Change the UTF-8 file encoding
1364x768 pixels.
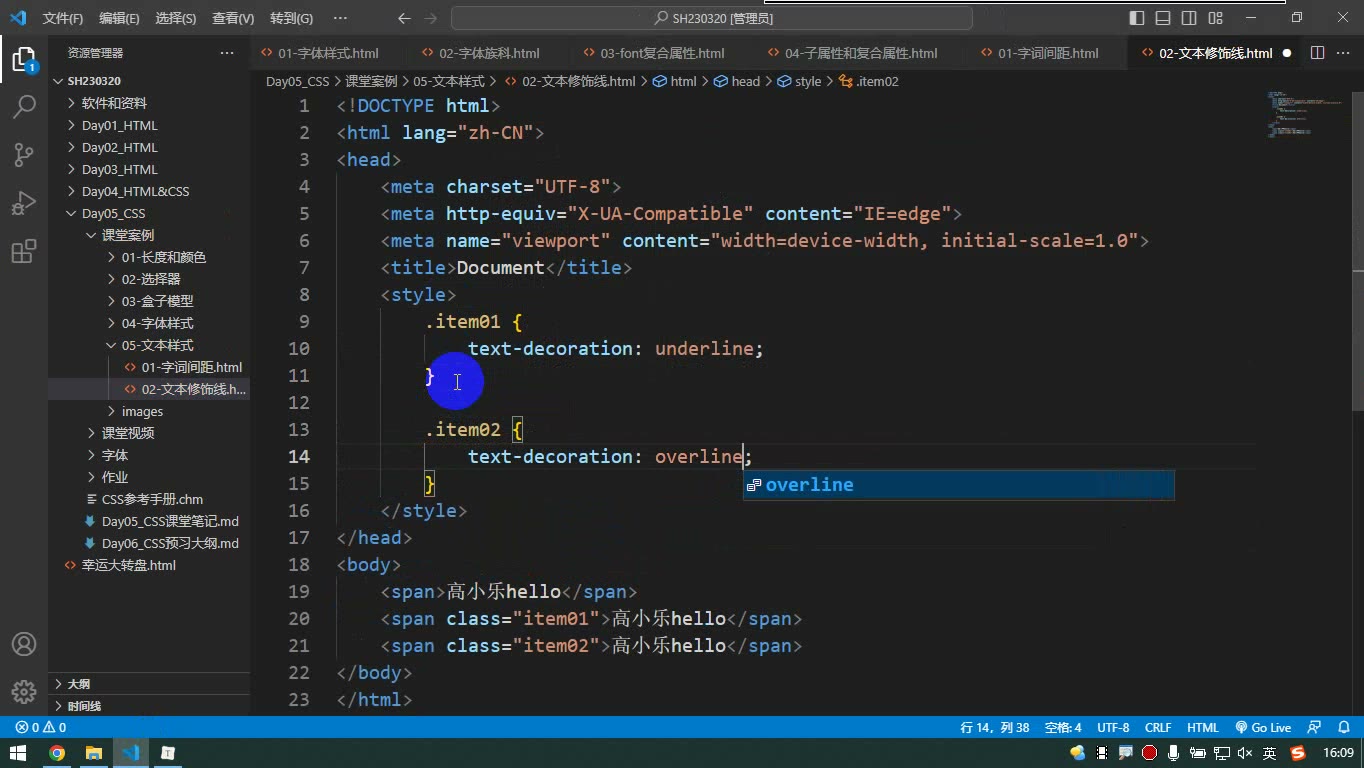pyautogui.click(x=1113, y=728)
